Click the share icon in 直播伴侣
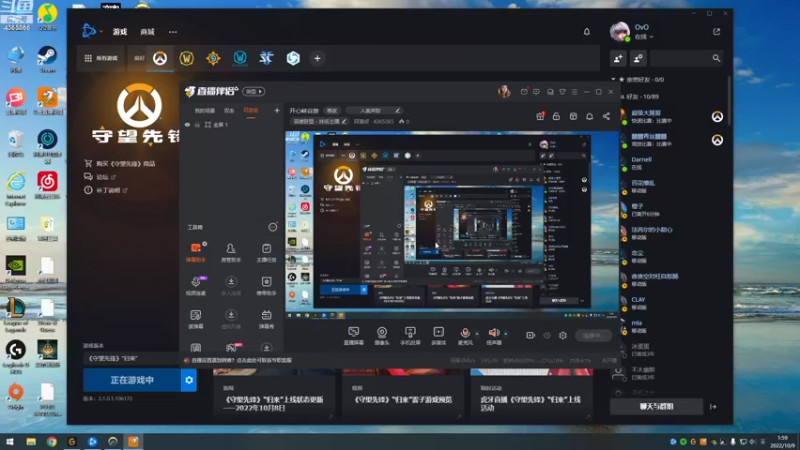Screen dimensions: 800x450 [x=606, y=116]
